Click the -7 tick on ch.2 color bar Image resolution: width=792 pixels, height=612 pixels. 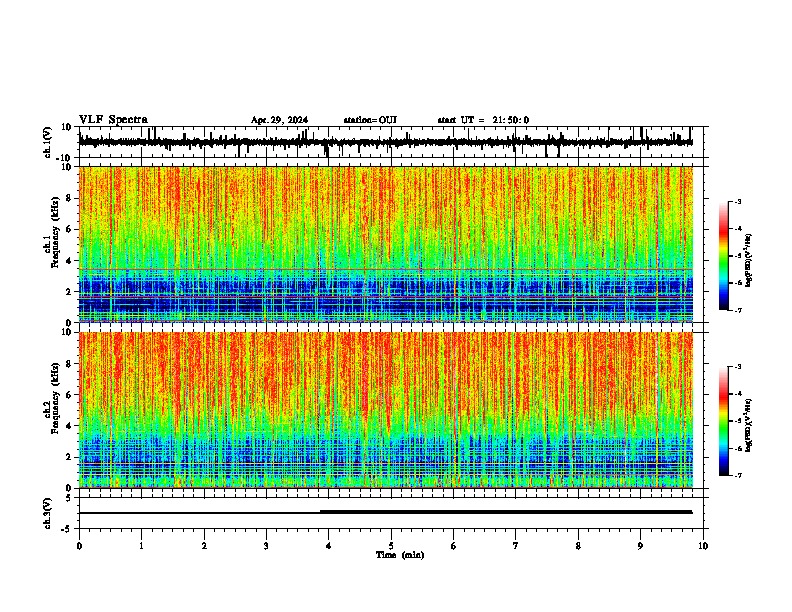coord(737,475)
